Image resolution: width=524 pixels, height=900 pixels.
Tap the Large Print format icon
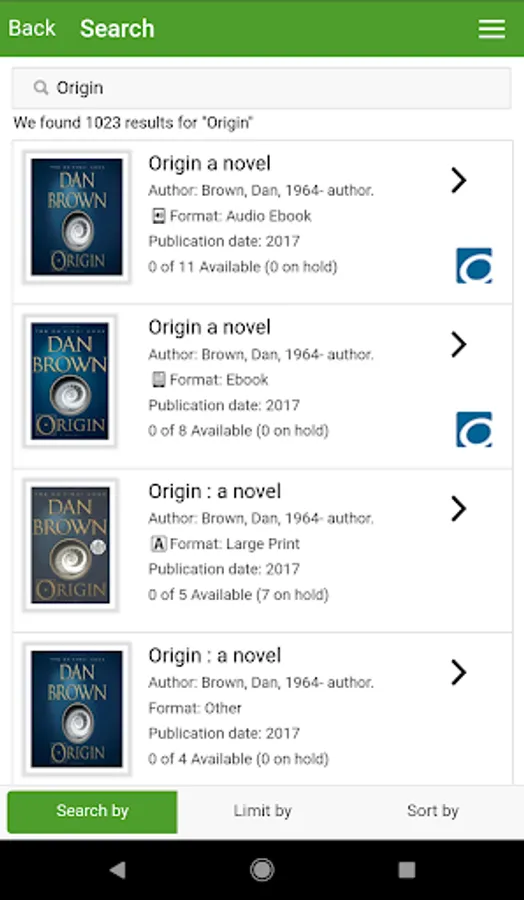158,544
